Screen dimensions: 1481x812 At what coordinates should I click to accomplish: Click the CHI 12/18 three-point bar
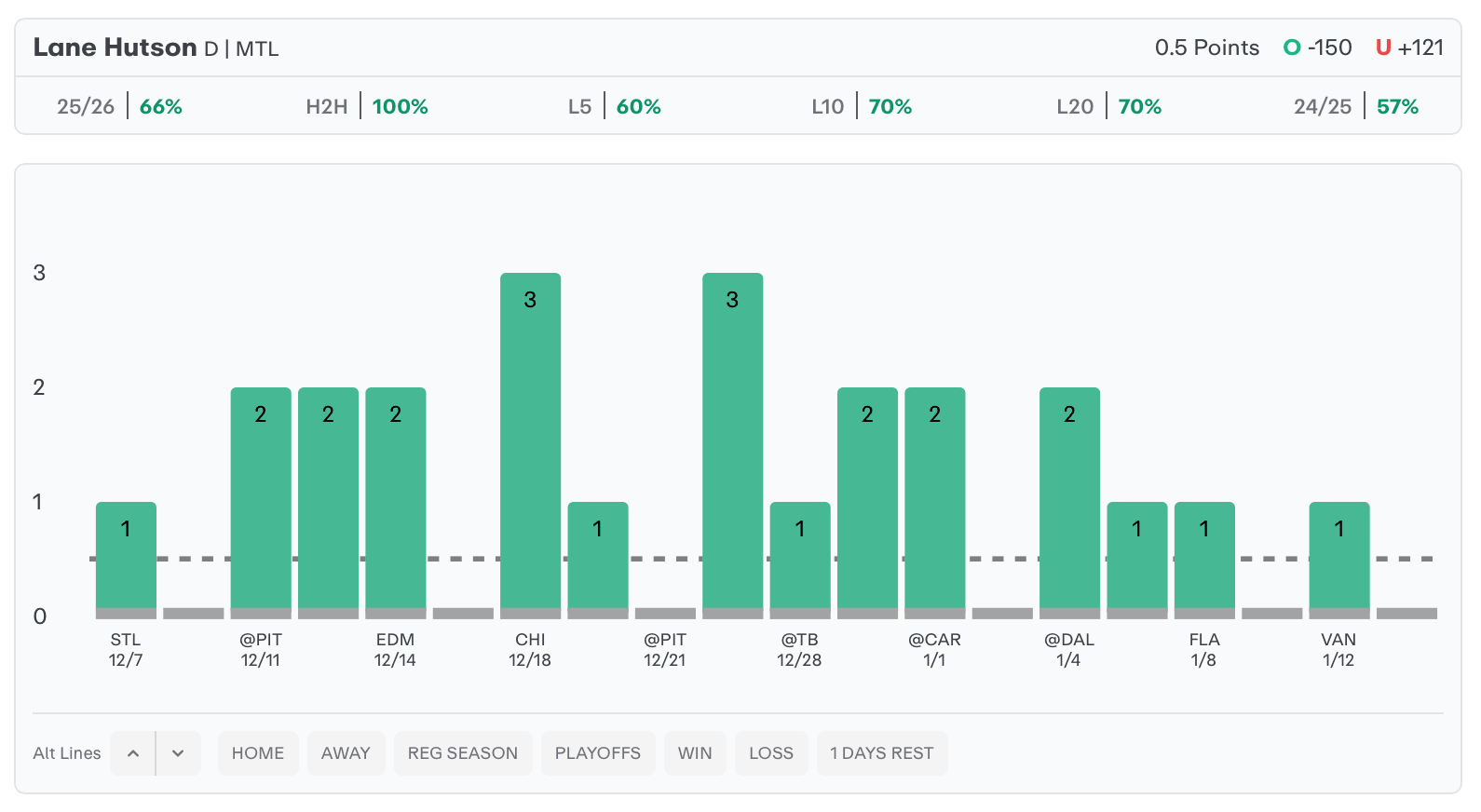coord(530,442)
